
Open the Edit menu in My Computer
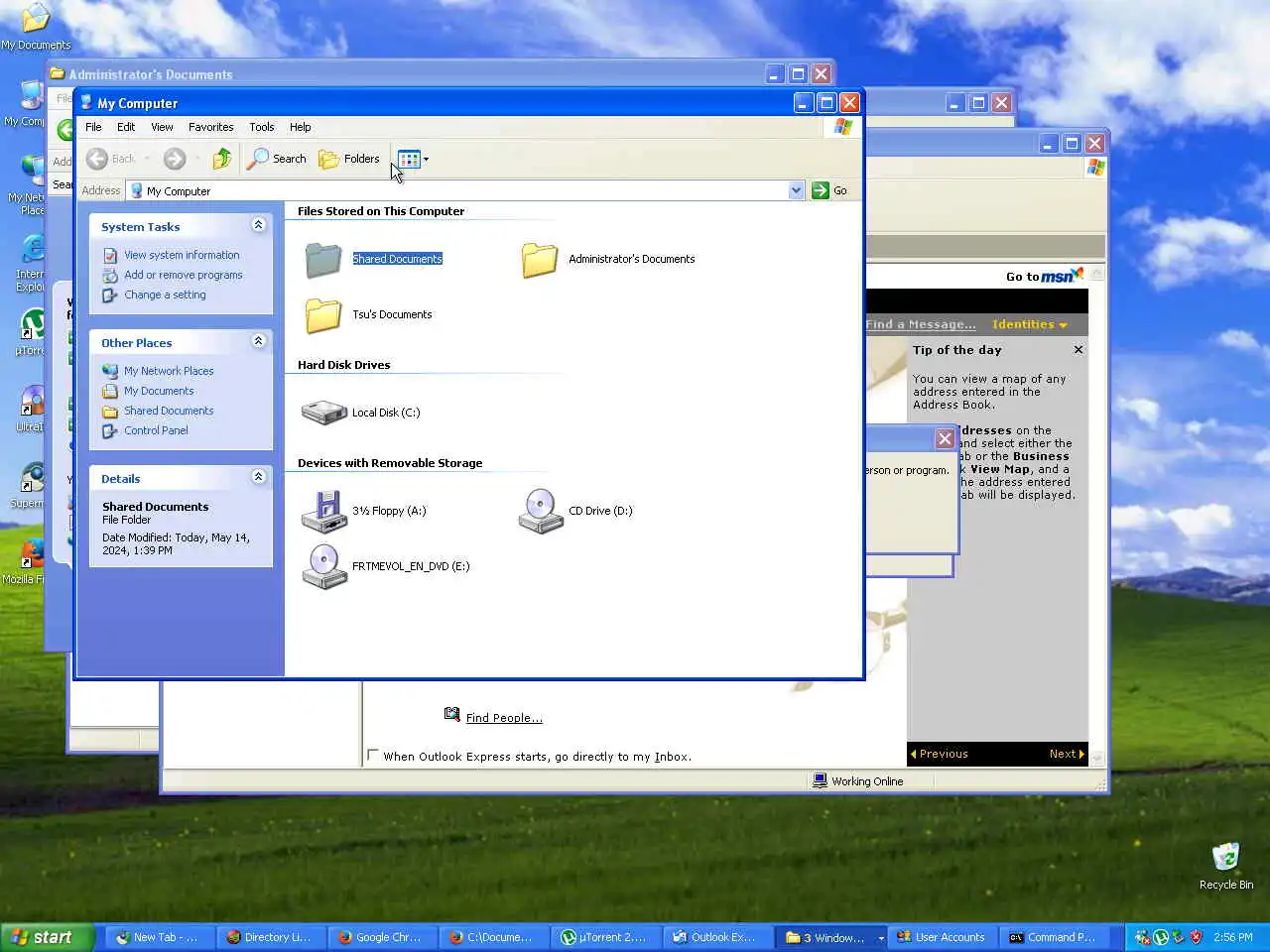(x=126, y=127)
